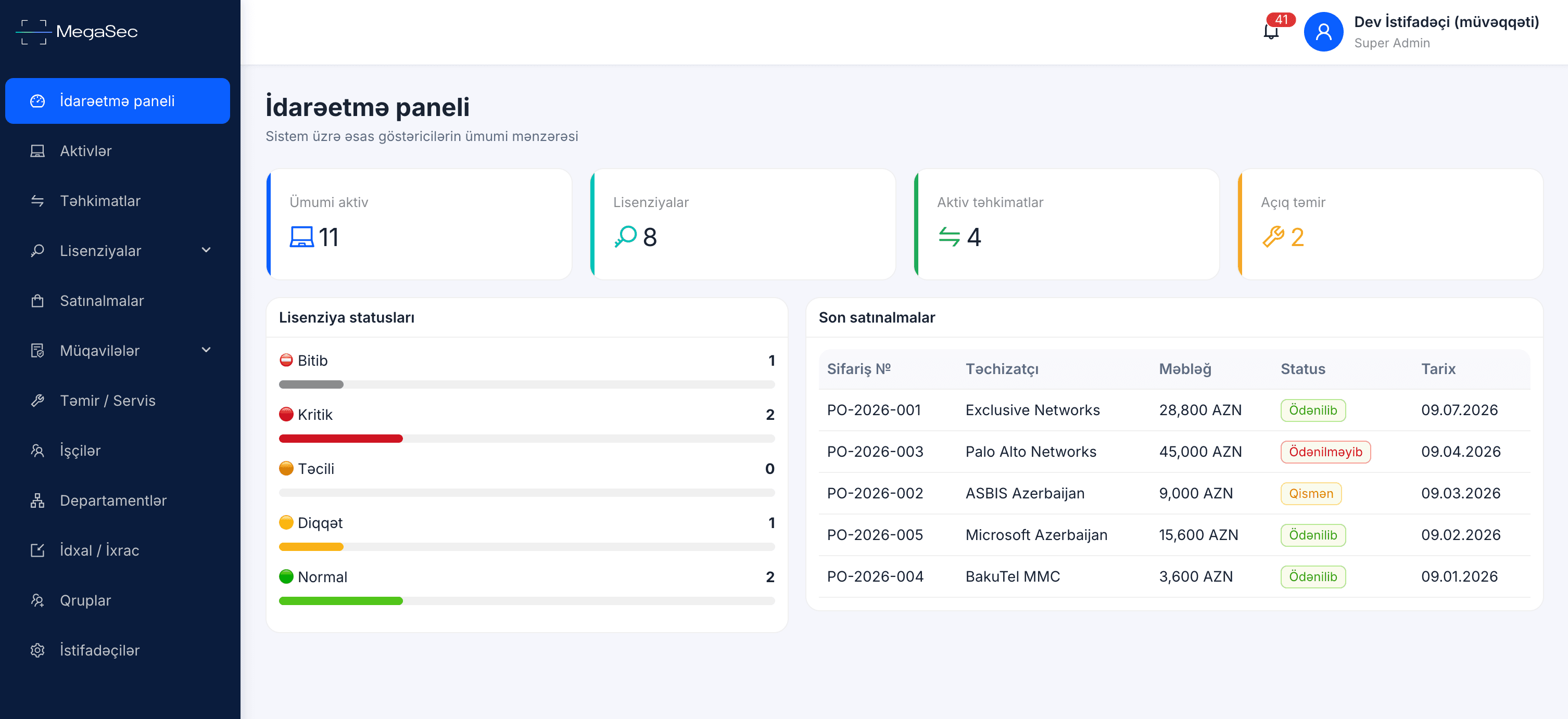Viewport: 1568px width, 719px height.
Task: Click the Təmir / Servis wrench icon
Action: coord(37,400)
